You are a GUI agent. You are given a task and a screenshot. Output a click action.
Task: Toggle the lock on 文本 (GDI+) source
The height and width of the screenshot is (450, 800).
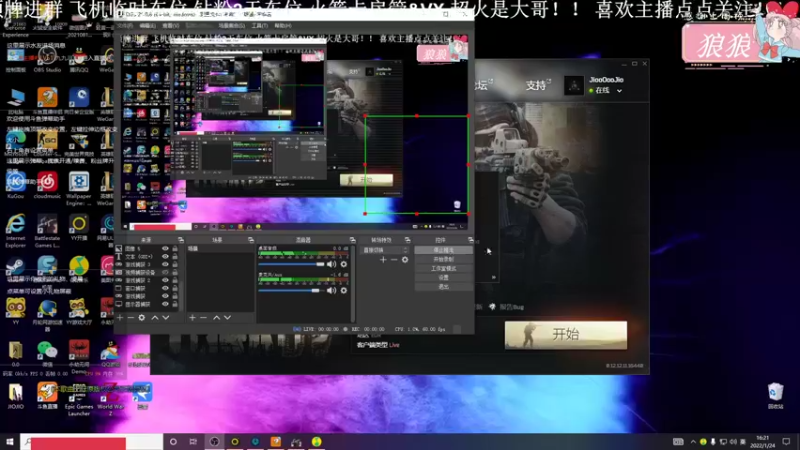pyautogui.click(x=174, y=257)
